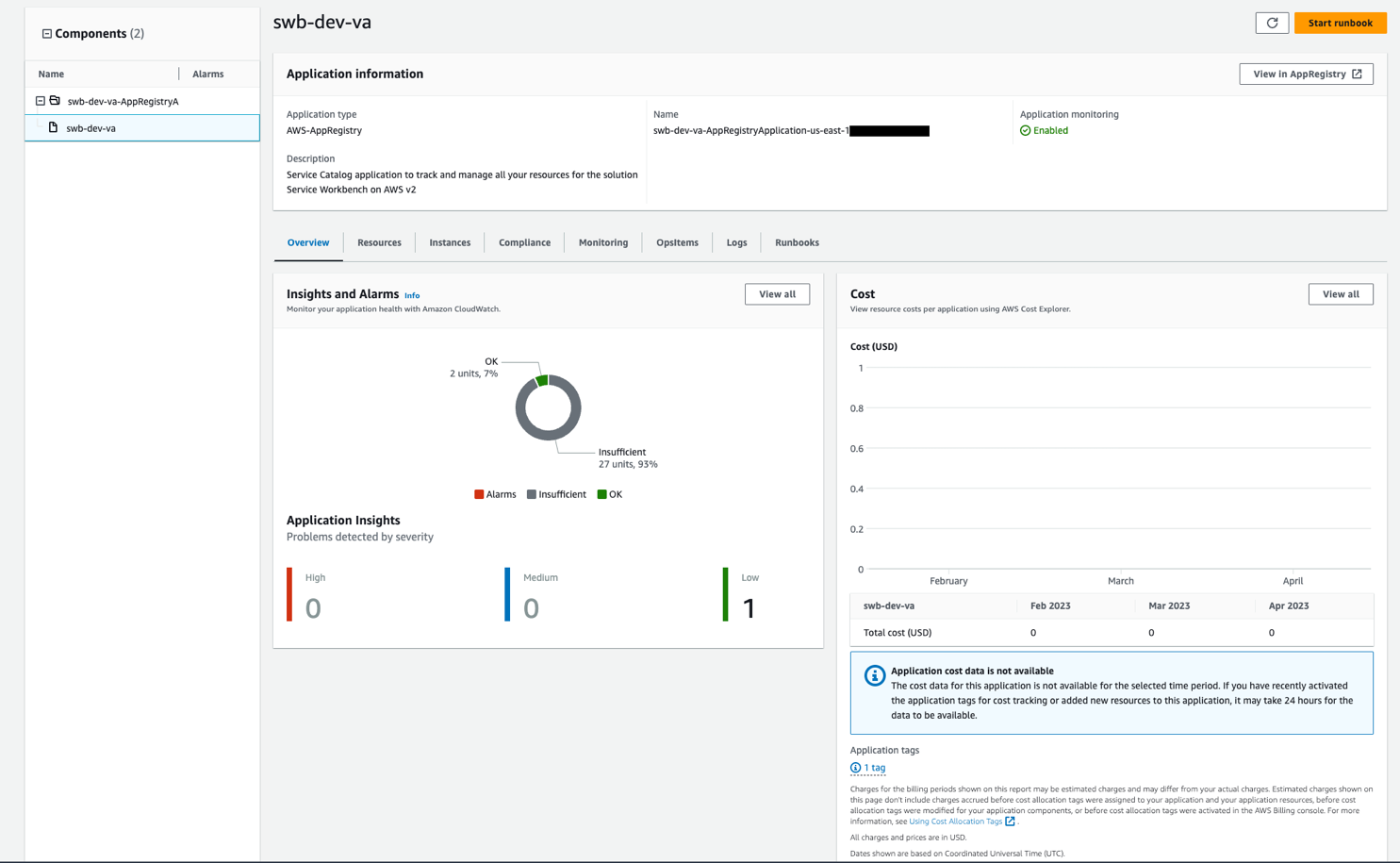This screenshot has height=863, width=1400.
Task: Click the High severity count 0
Action: click(313, 608)
